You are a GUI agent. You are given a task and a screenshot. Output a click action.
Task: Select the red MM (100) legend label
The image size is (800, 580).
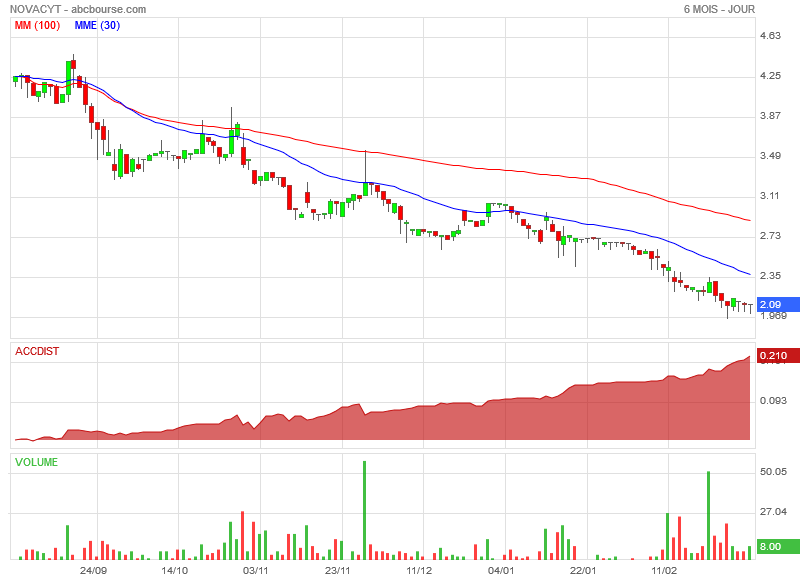coord(37,26)
